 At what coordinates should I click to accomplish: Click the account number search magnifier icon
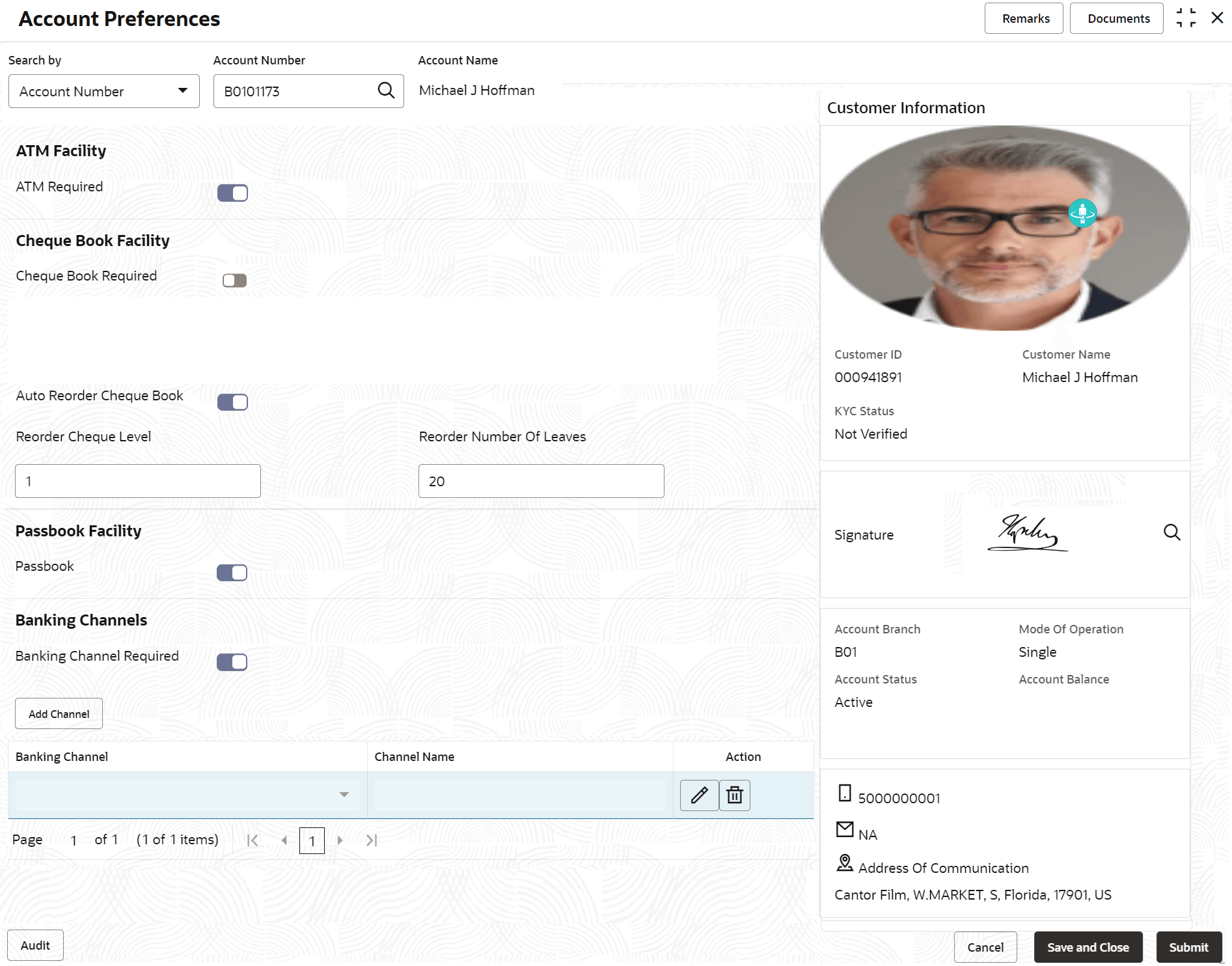pyautogui.click(x=386, y=90)
